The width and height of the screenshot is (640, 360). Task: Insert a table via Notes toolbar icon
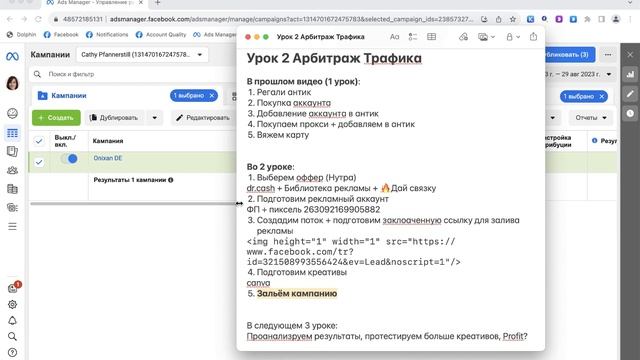[x=431, y=37]
